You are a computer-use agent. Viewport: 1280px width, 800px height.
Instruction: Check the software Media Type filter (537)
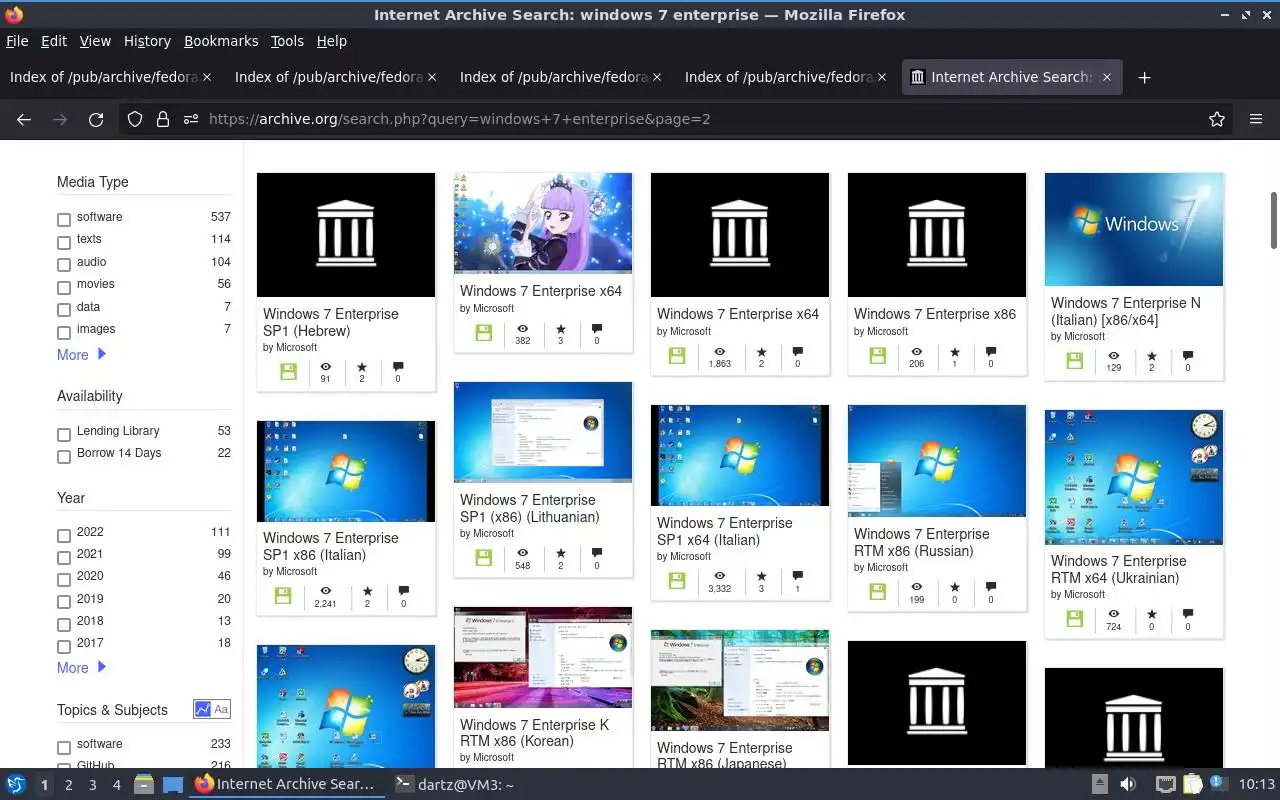pos(64,219)
